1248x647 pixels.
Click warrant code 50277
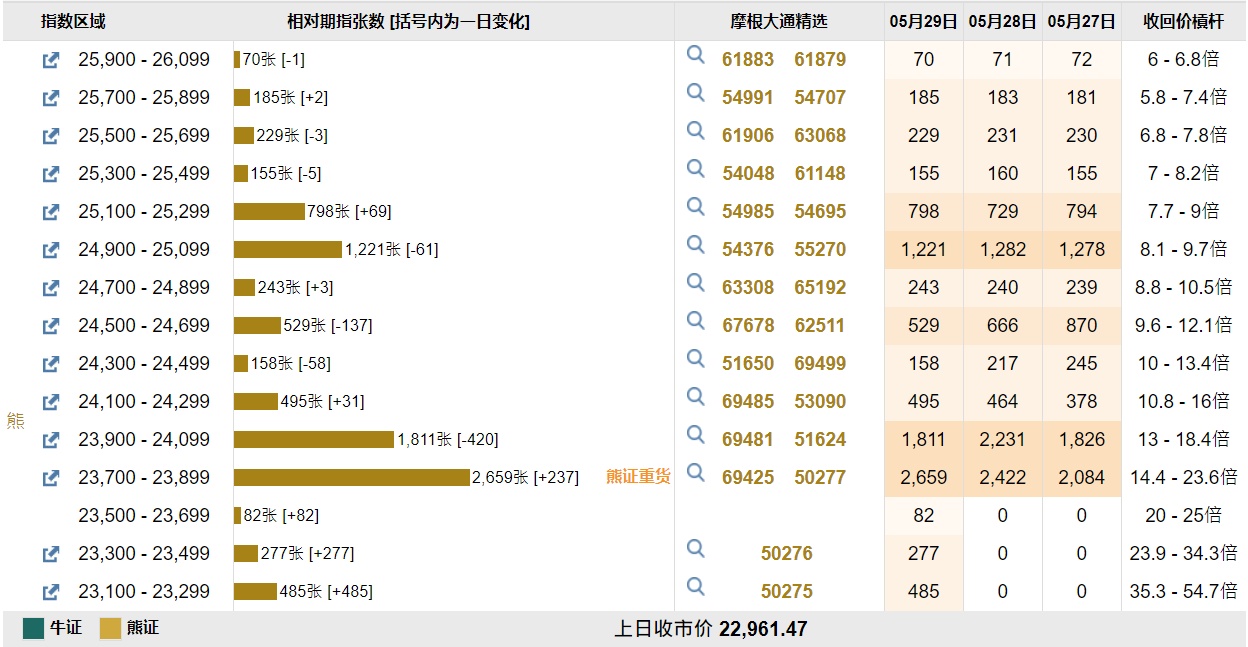click(x=820, y=478)
